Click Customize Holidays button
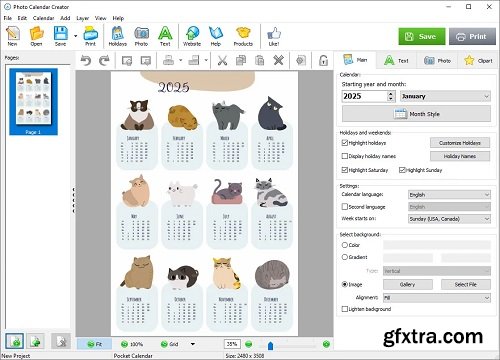The width and height of the screenshot is (500, 360). (x=460, y=143)
